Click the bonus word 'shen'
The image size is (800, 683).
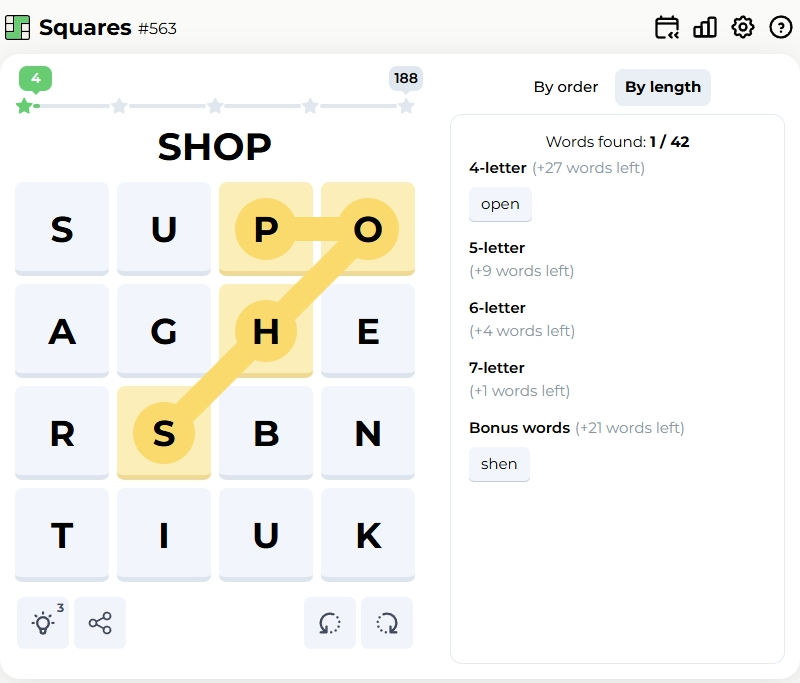[499, 464]
